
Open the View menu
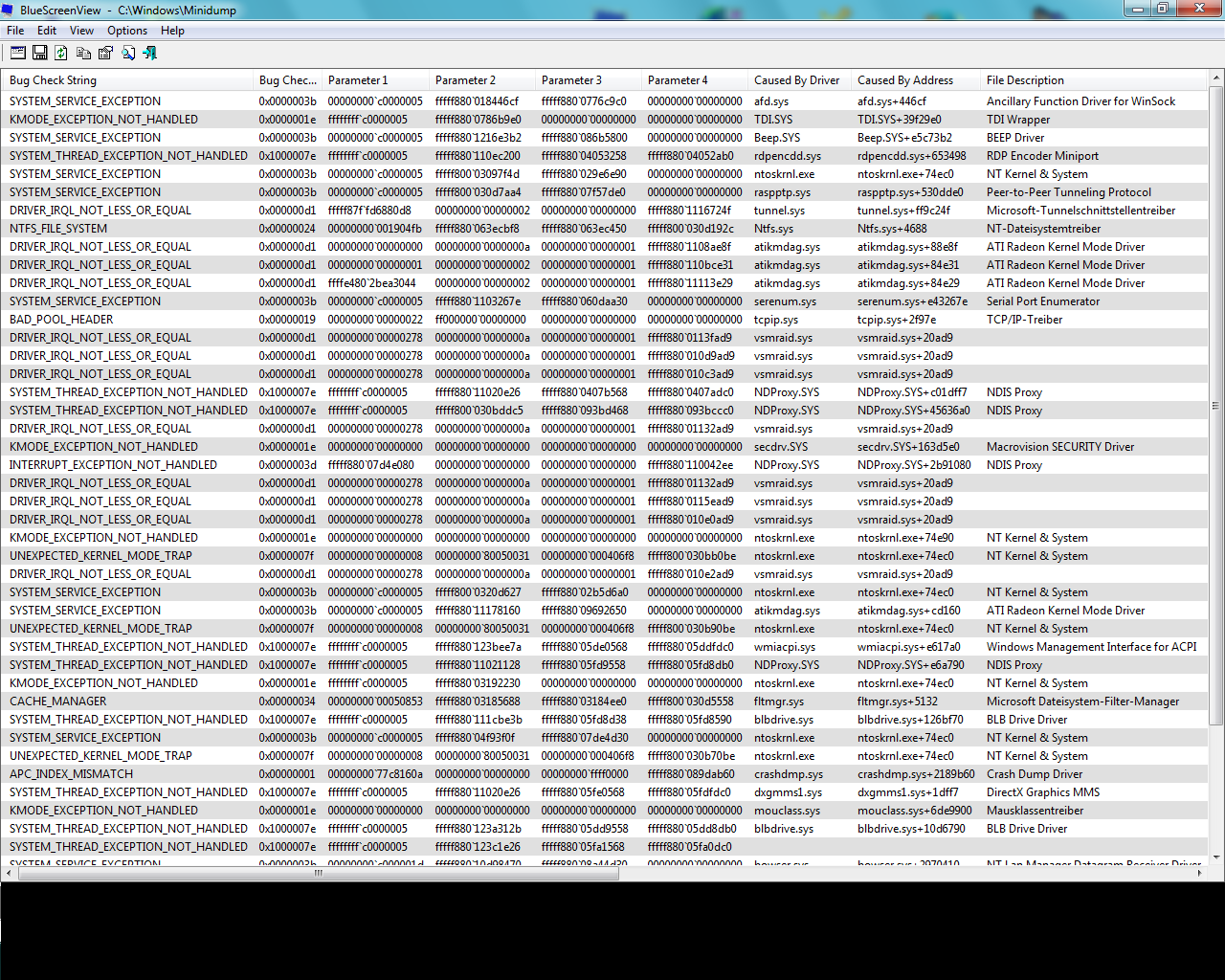[81, 31]
